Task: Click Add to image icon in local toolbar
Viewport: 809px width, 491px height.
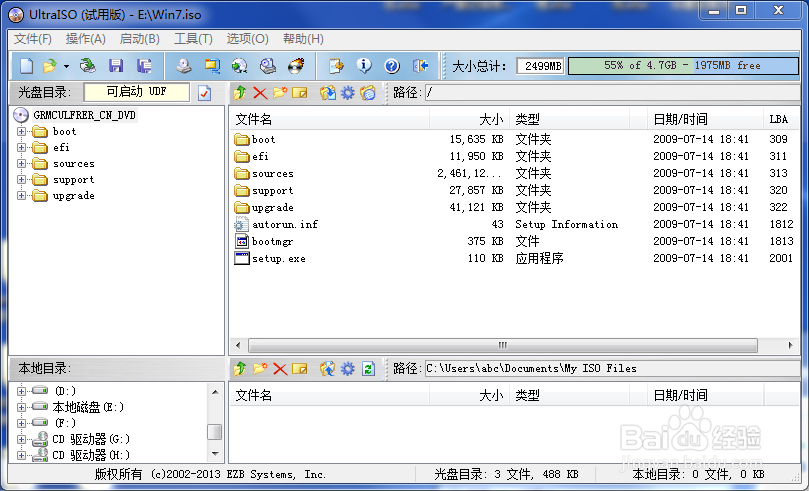Action: tap(327, 369)
